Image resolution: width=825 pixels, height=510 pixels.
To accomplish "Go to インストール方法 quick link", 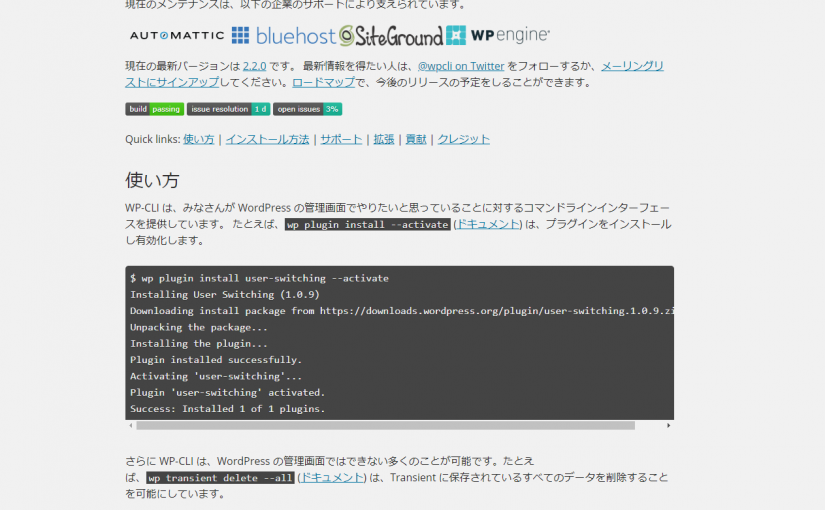I will pyautogui.click(x=267, y=139).
